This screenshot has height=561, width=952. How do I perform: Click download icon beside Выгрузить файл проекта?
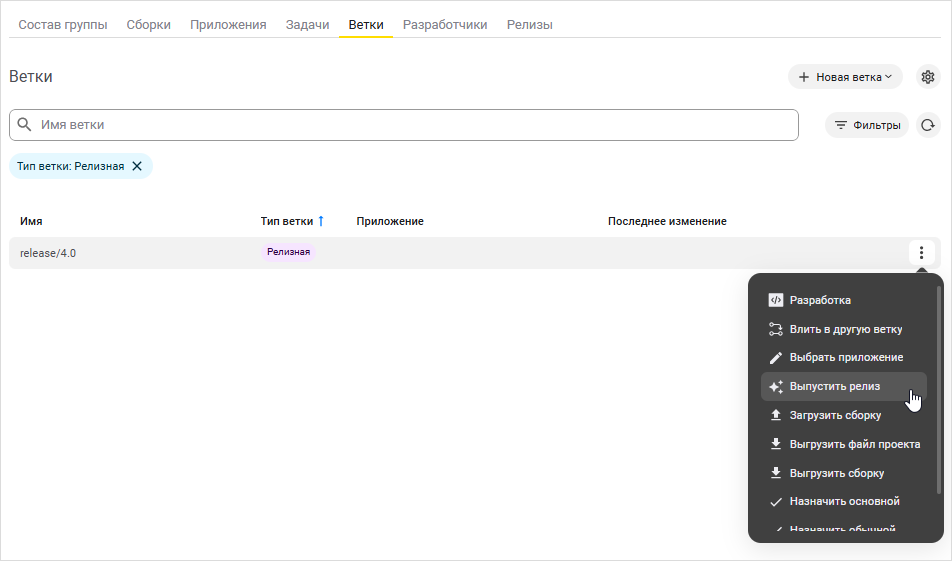pos(775,444)
